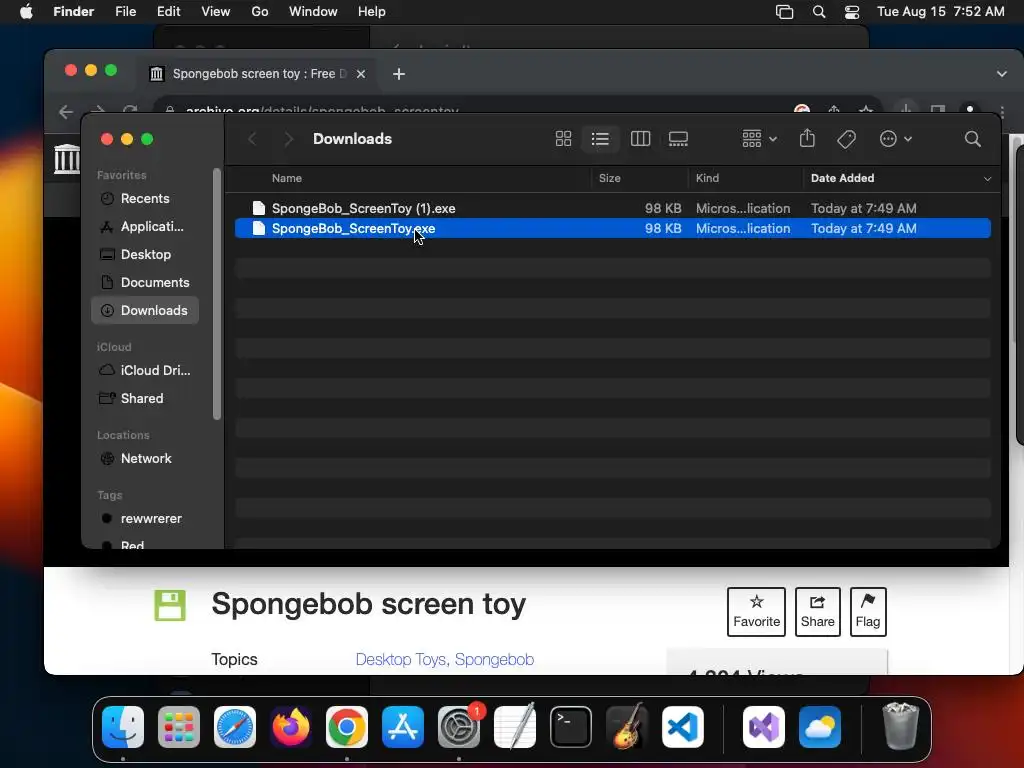Open Network in Finder sidebar
The height and width of the screenshot is (768, 1024).
click(144, 458)
